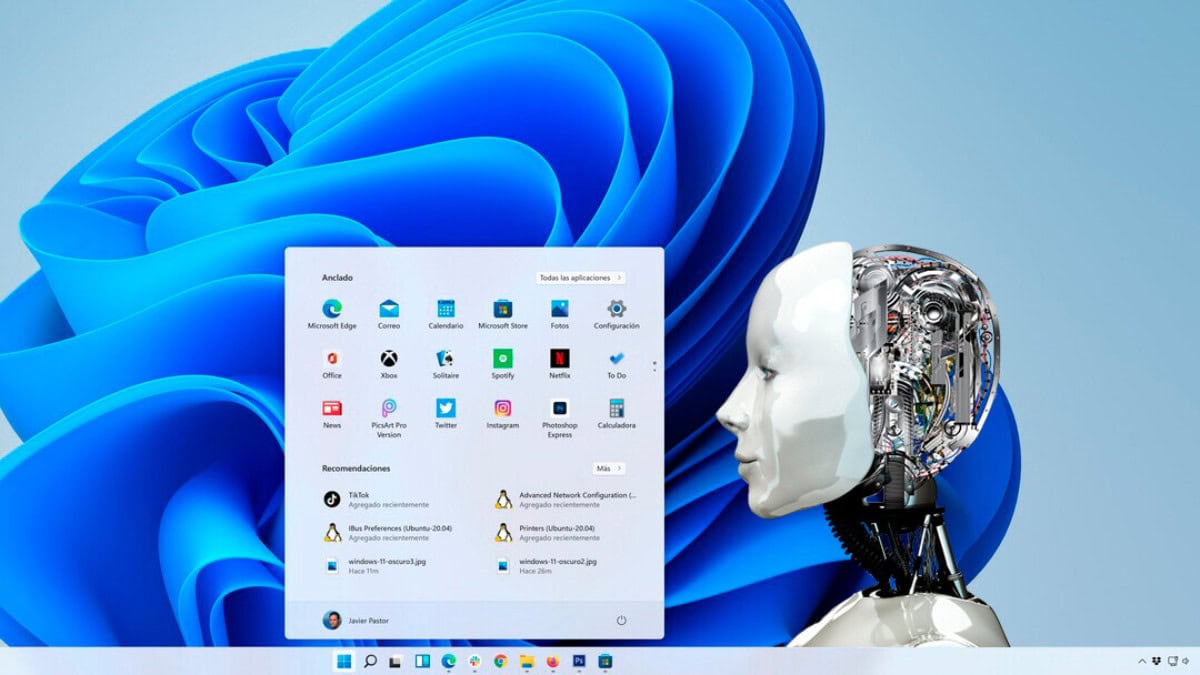This screenshot has width=1200, height=675.
Task: Start the Xbox app
Action: [387, 360]
